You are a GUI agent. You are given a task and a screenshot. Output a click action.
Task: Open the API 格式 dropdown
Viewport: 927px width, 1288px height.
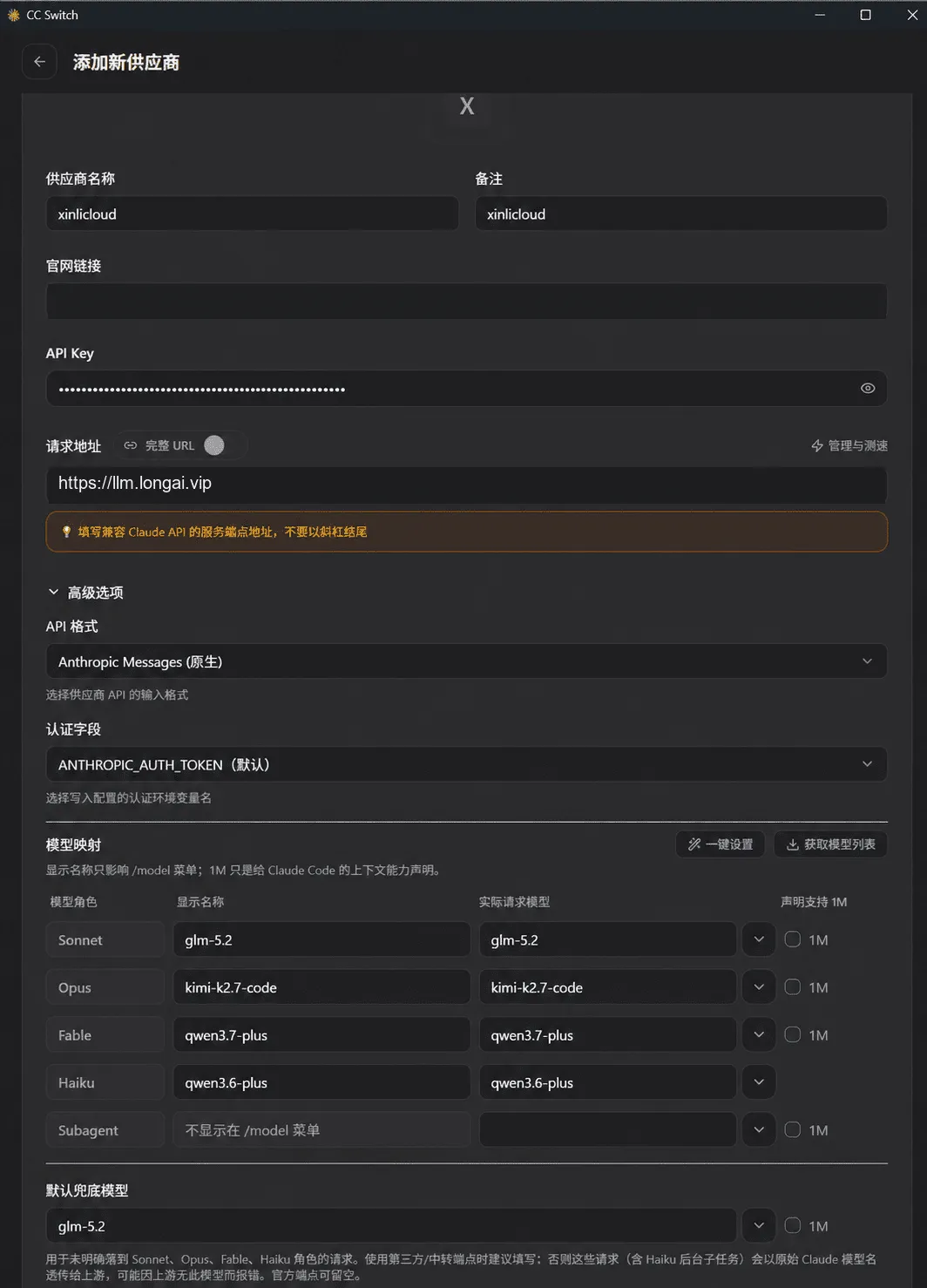click(x=466, y=661)
